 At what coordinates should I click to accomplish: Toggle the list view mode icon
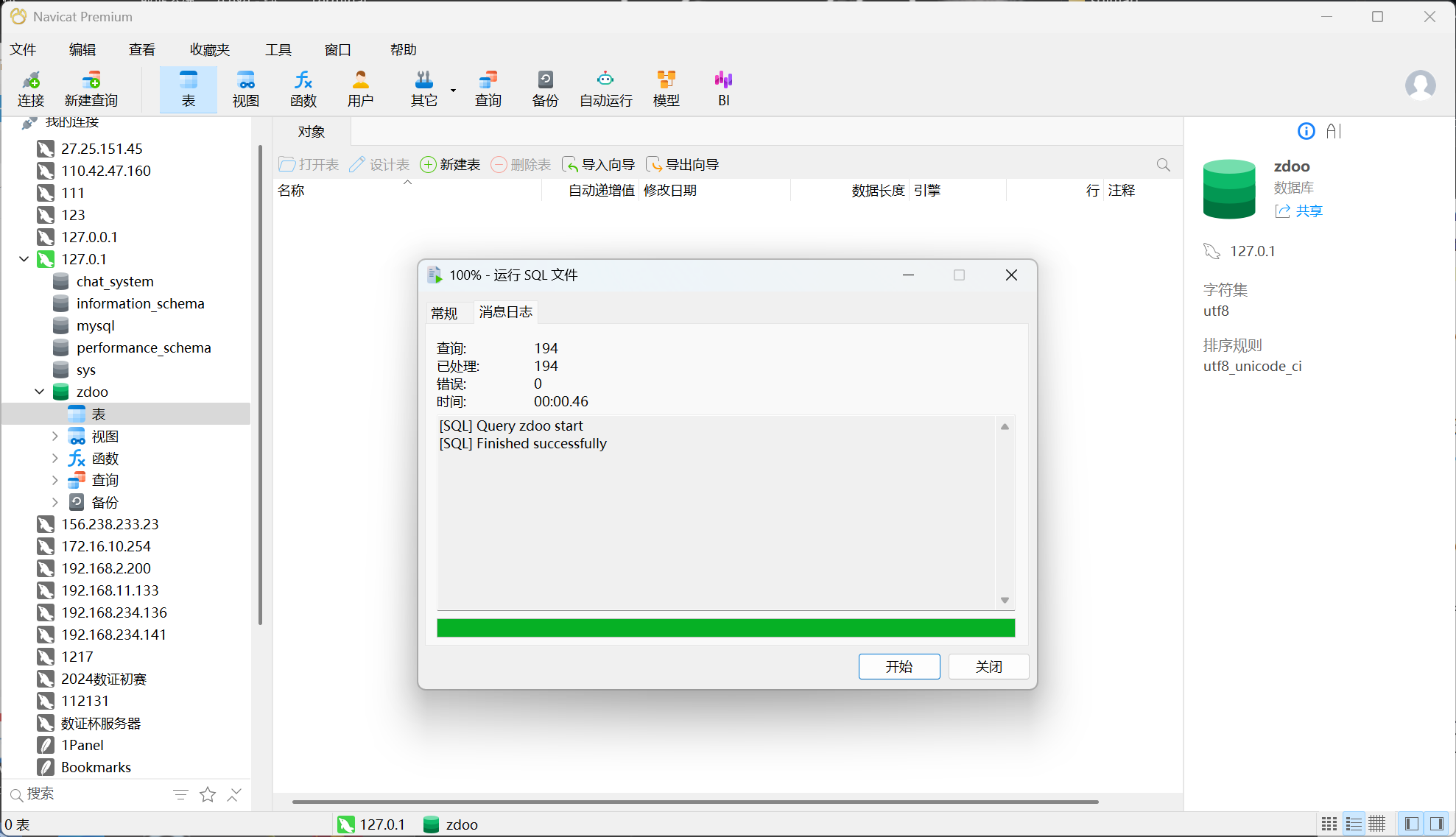1354,824
